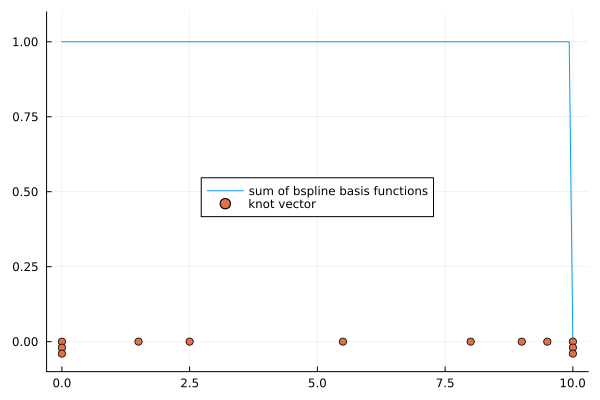Image resolution: width=600 pixels, height=400 pixels.
Task: Click the orange circle marker in the legend
Action: (225, 204)
